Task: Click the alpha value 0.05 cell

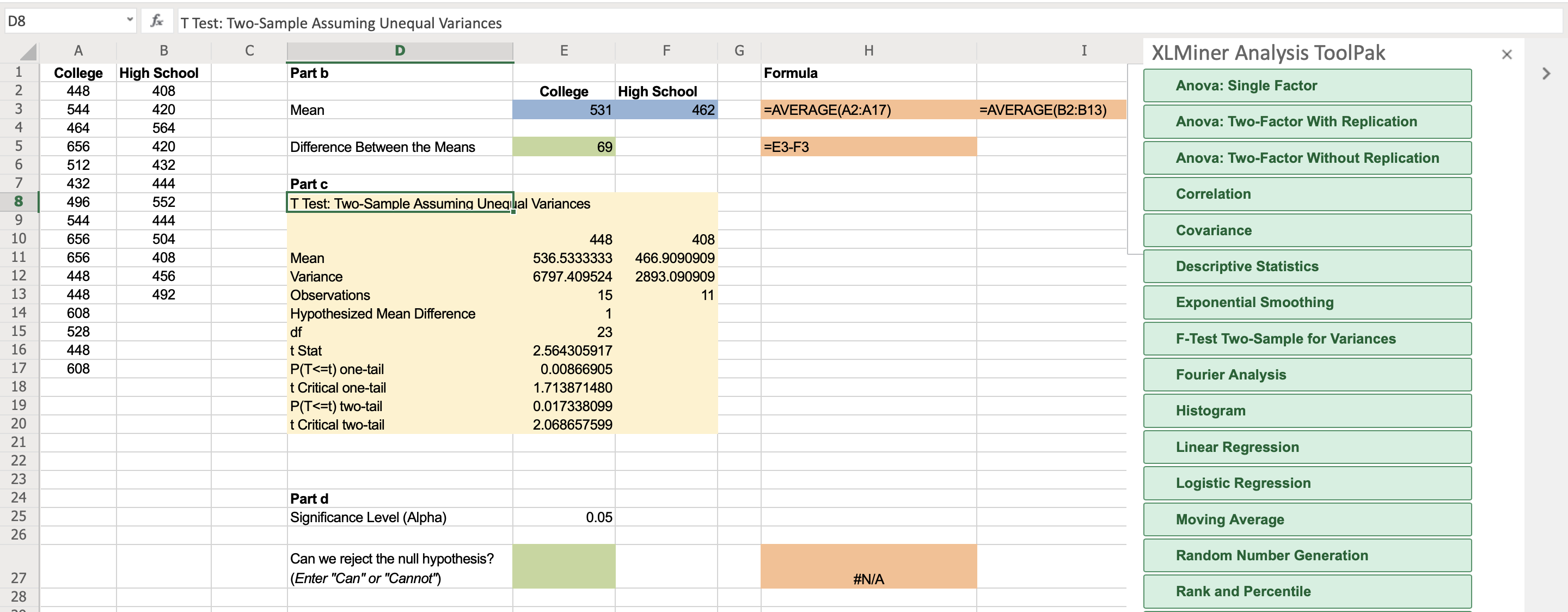Action: [x=563, y=517]
